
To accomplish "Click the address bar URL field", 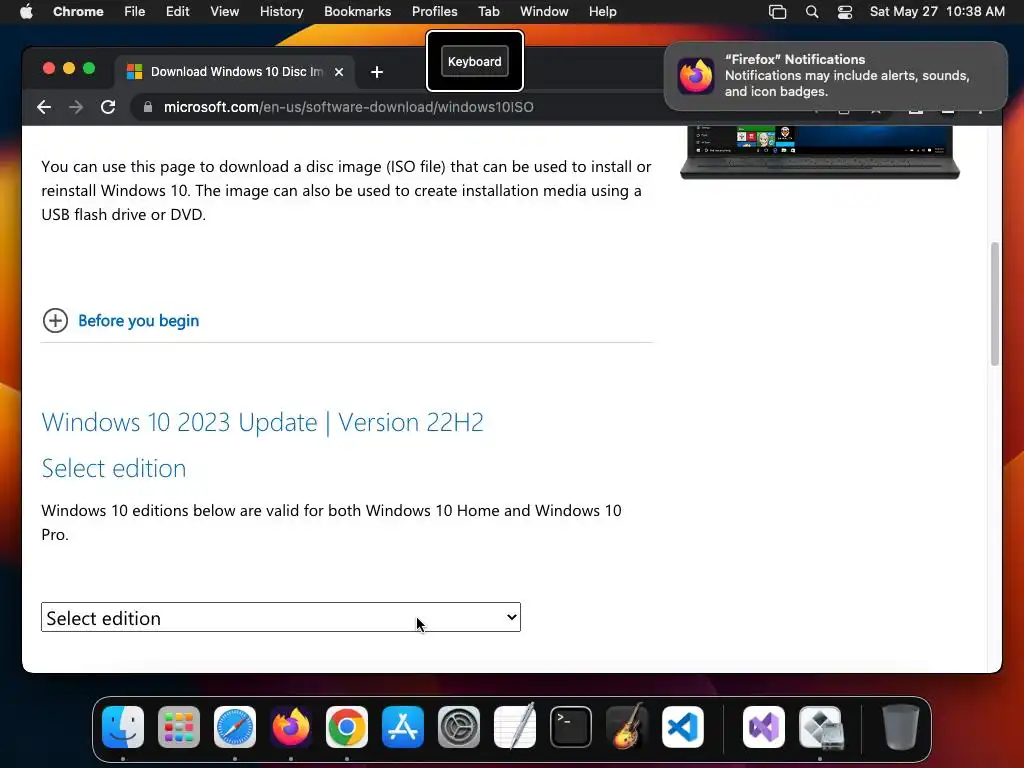I will tap(348, 107).
